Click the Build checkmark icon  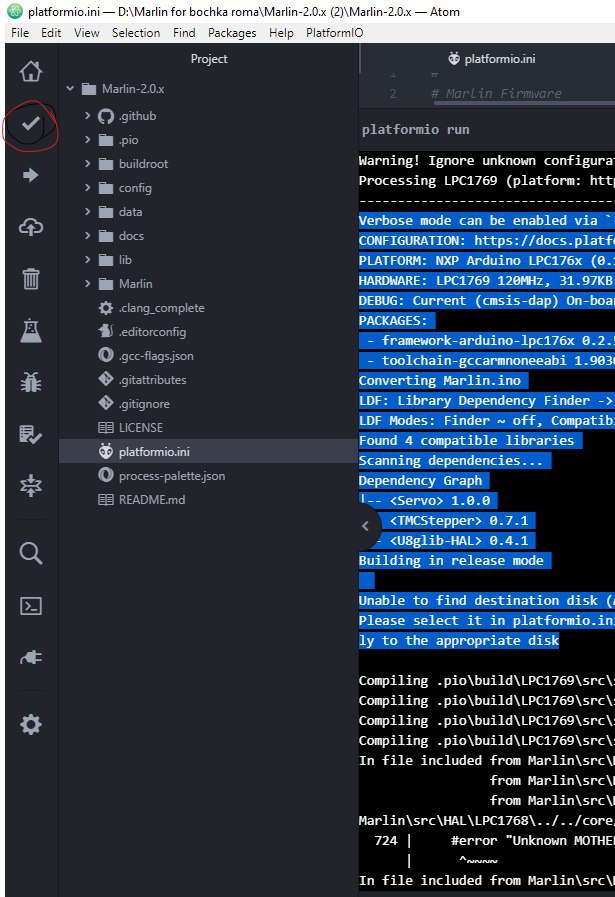31,124
